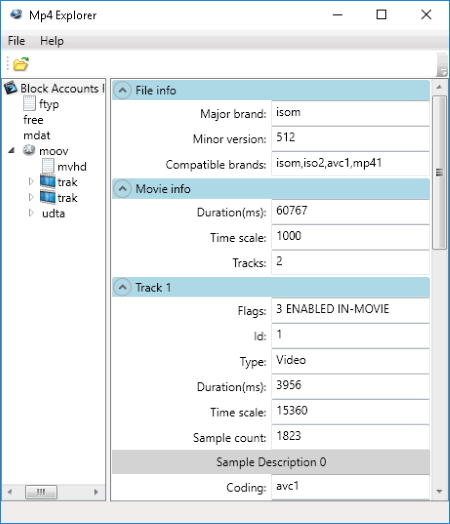Screen dimensions: 450x524
Task: Select the mvhd tree item label
Action: 72,166
